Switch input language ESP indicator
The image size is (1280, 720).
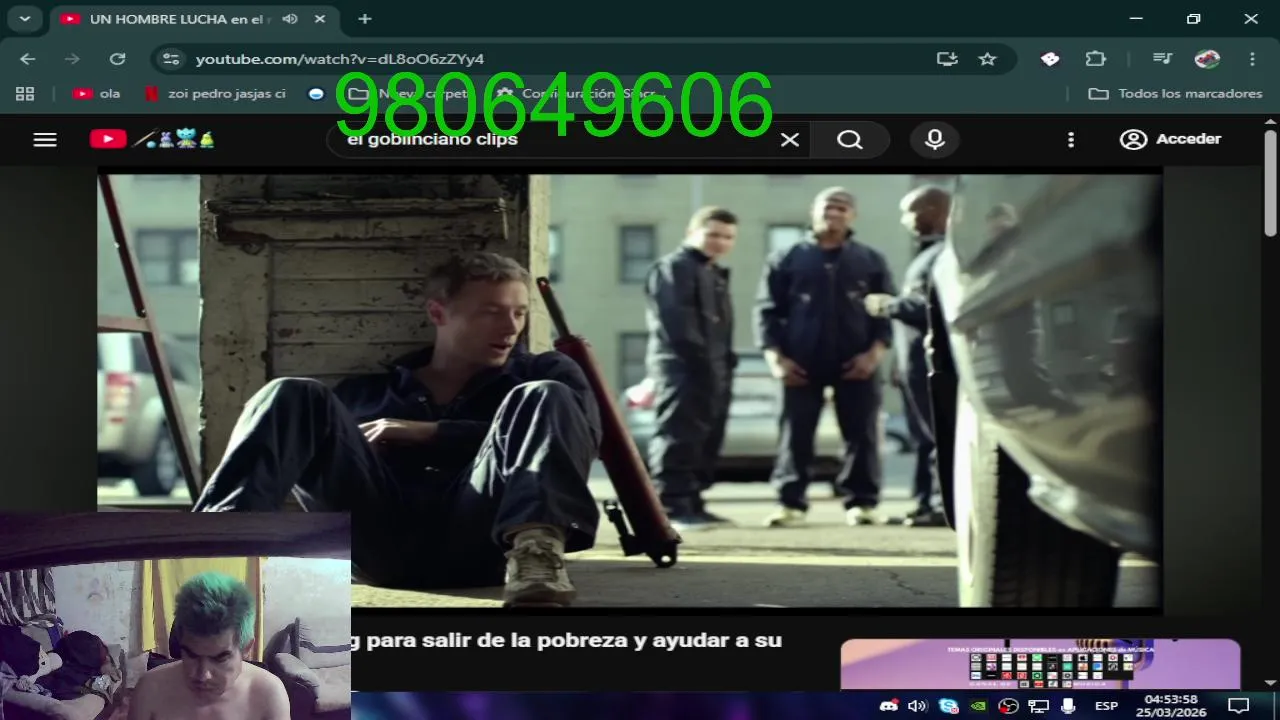coord(1106,706)
